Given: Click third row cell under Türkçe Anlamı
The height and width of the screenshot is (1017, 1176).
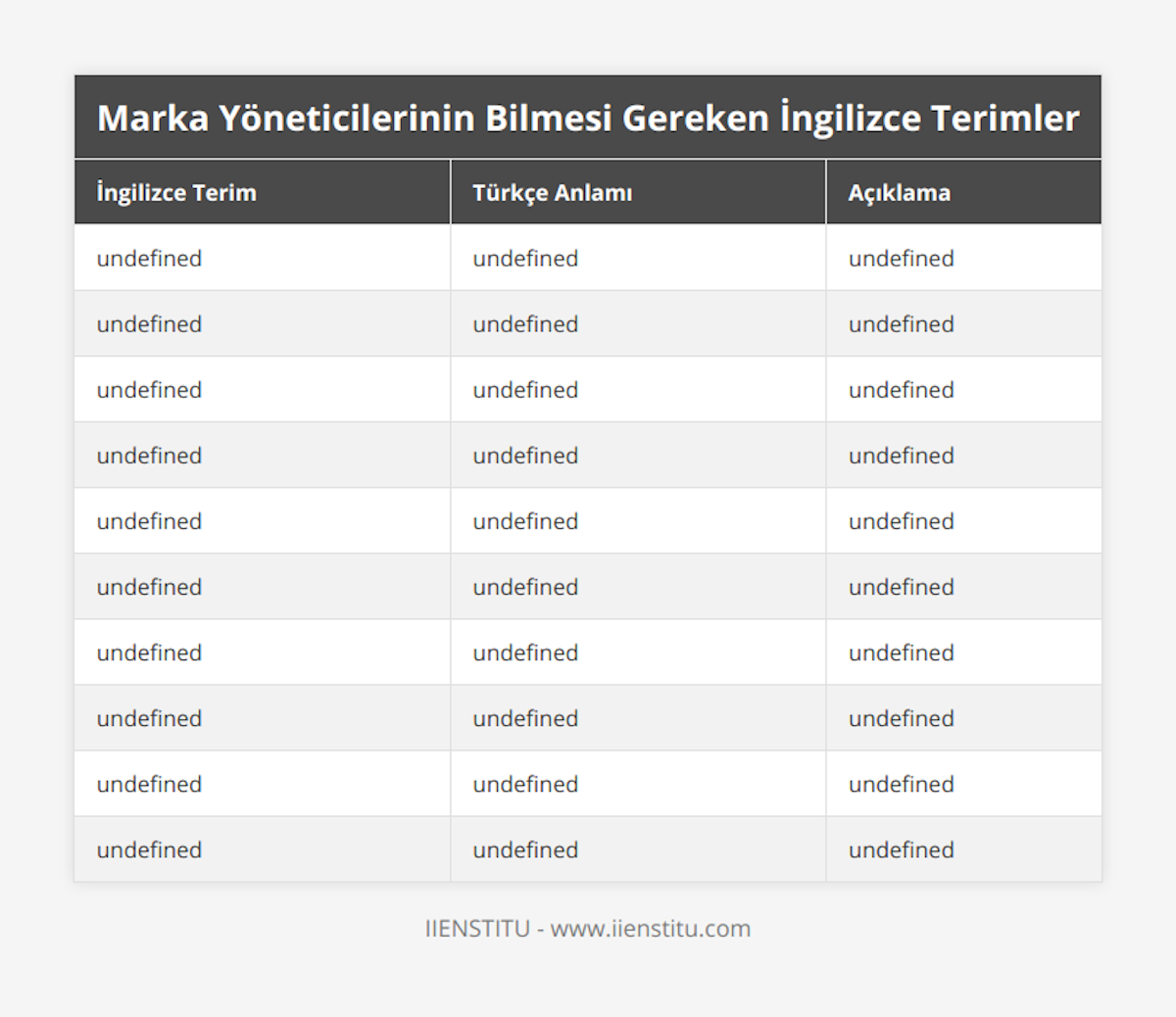Looking at the screenshot, I should pos(526,390).
